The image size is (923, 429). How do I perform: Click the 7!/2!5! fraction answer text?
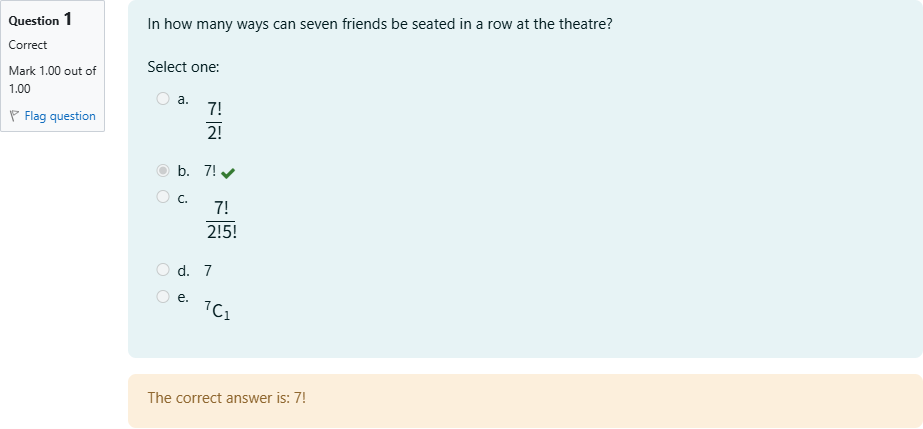pyautogui.click(x=221, y=220)
